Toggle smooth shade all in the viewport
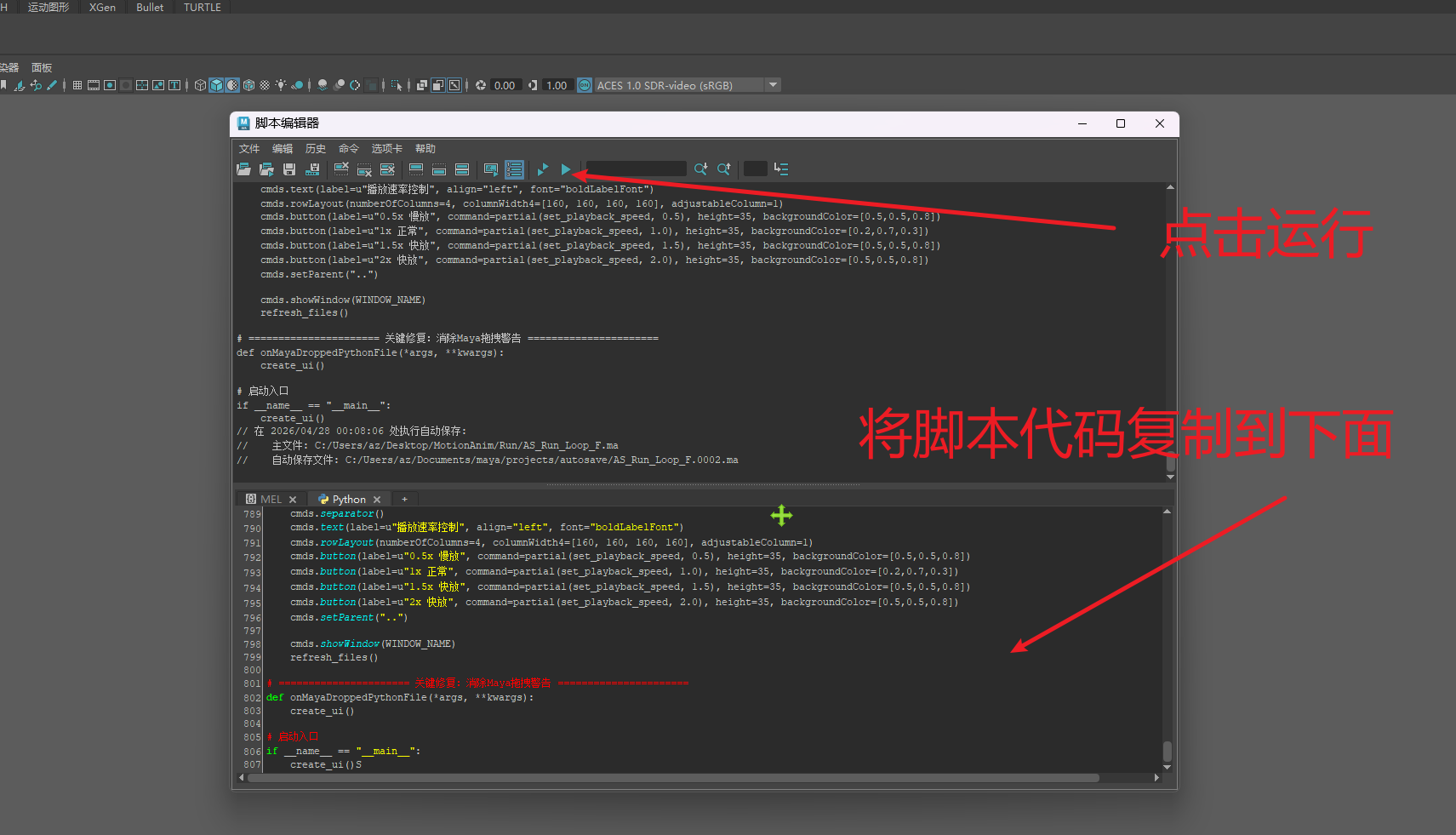The width and height of the screenshot is (1456, 835). click(216, 84)
